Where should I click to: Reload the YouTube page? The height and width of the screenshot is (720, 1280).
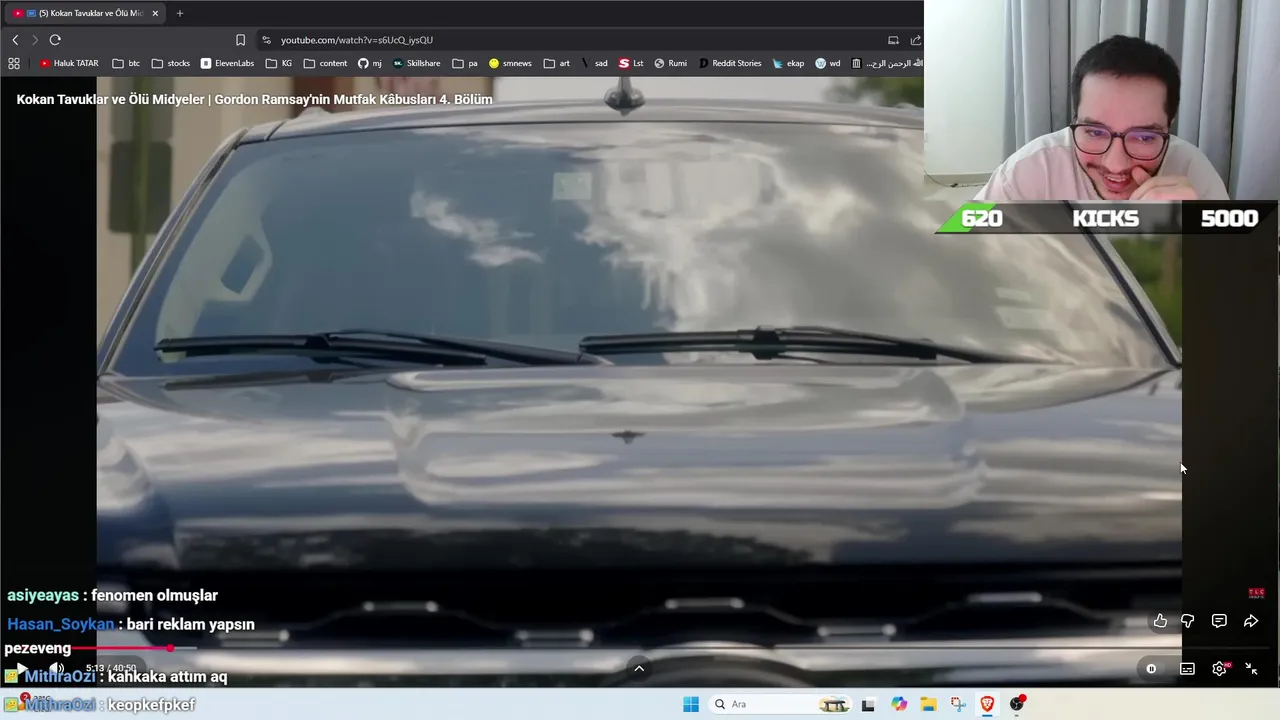point(55,40)
